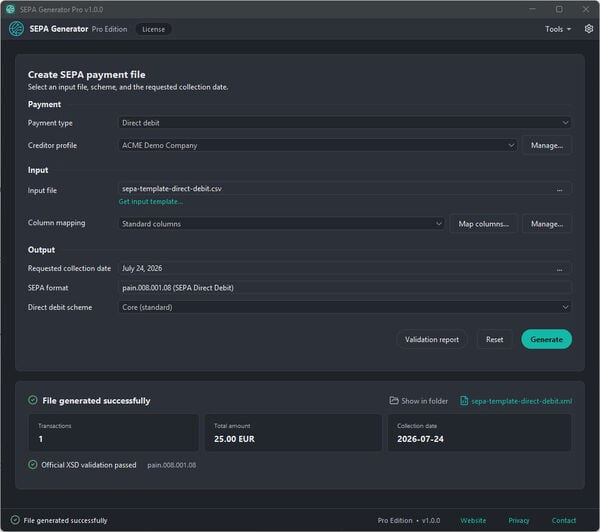Click the Collection date 2026-07-24 value

coord(420,439)
